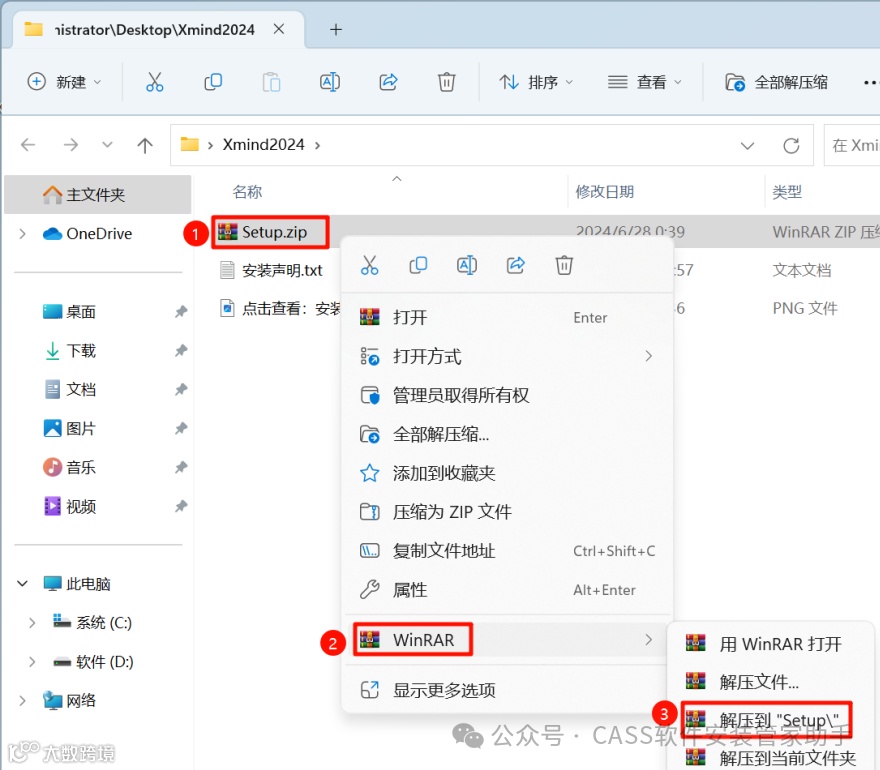Click the Share icon in the Explorer toolbar
Viewport: 880px width, 770px height.
coord(388,82)
